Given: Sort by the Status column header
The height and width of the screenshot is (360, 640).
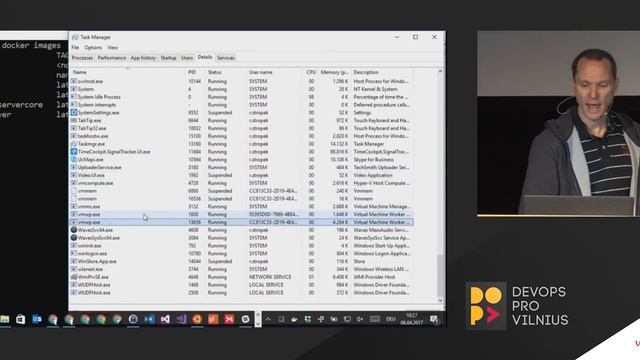Looking at the screenshot, I should tap(226, 72).
